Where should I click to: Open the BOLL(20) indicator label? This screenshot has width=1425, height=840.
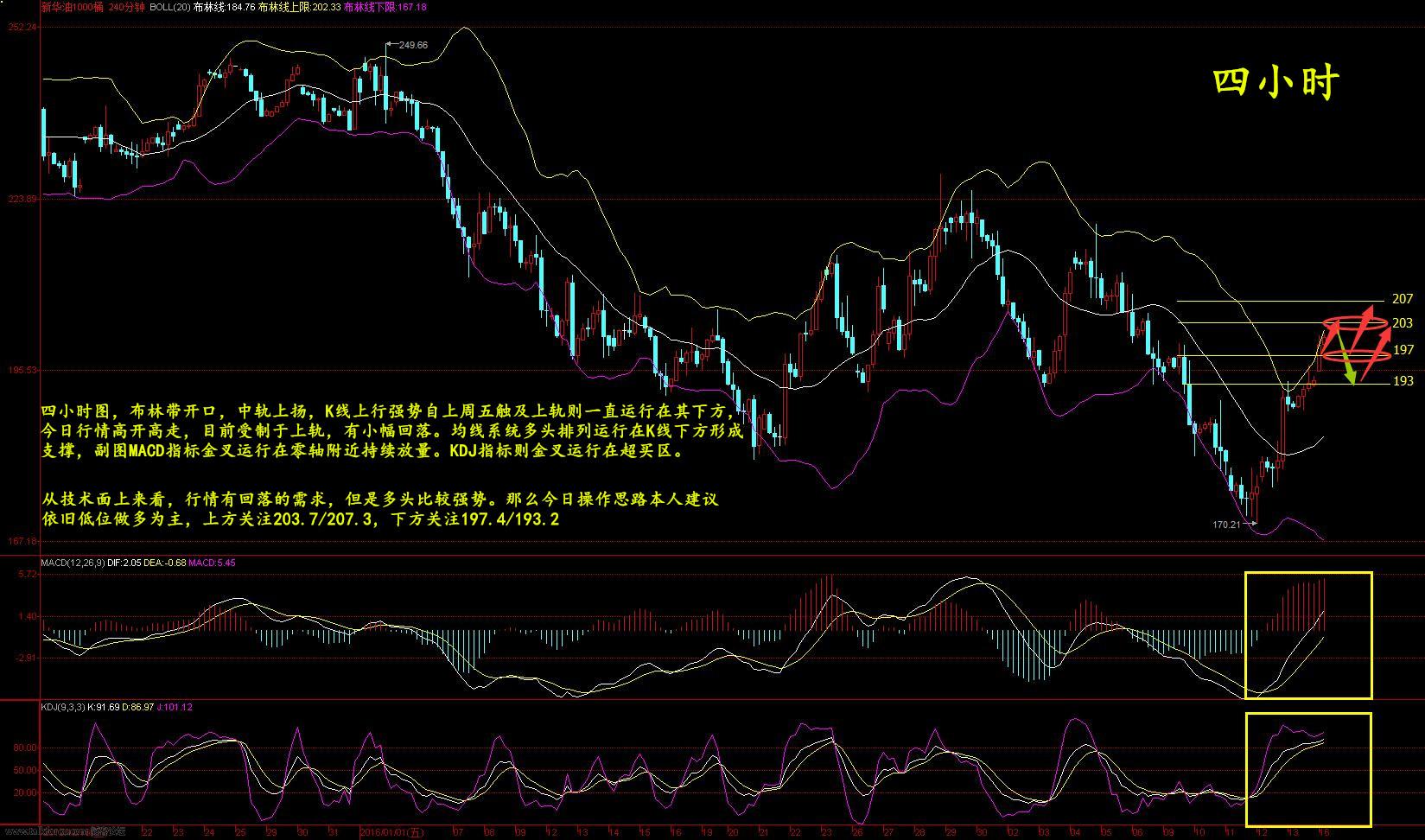tap(169, 7)
